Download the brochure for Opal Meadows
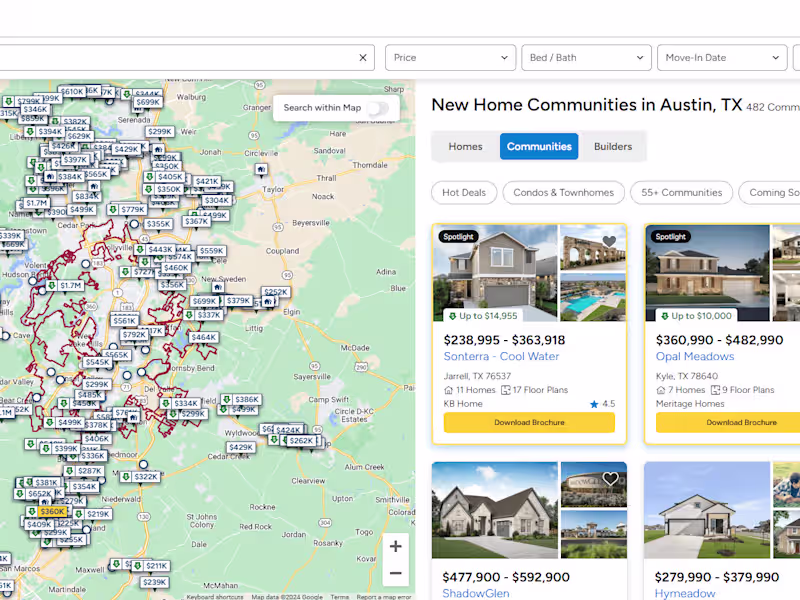The image size is (800, 600). click(x=741, y=422)
